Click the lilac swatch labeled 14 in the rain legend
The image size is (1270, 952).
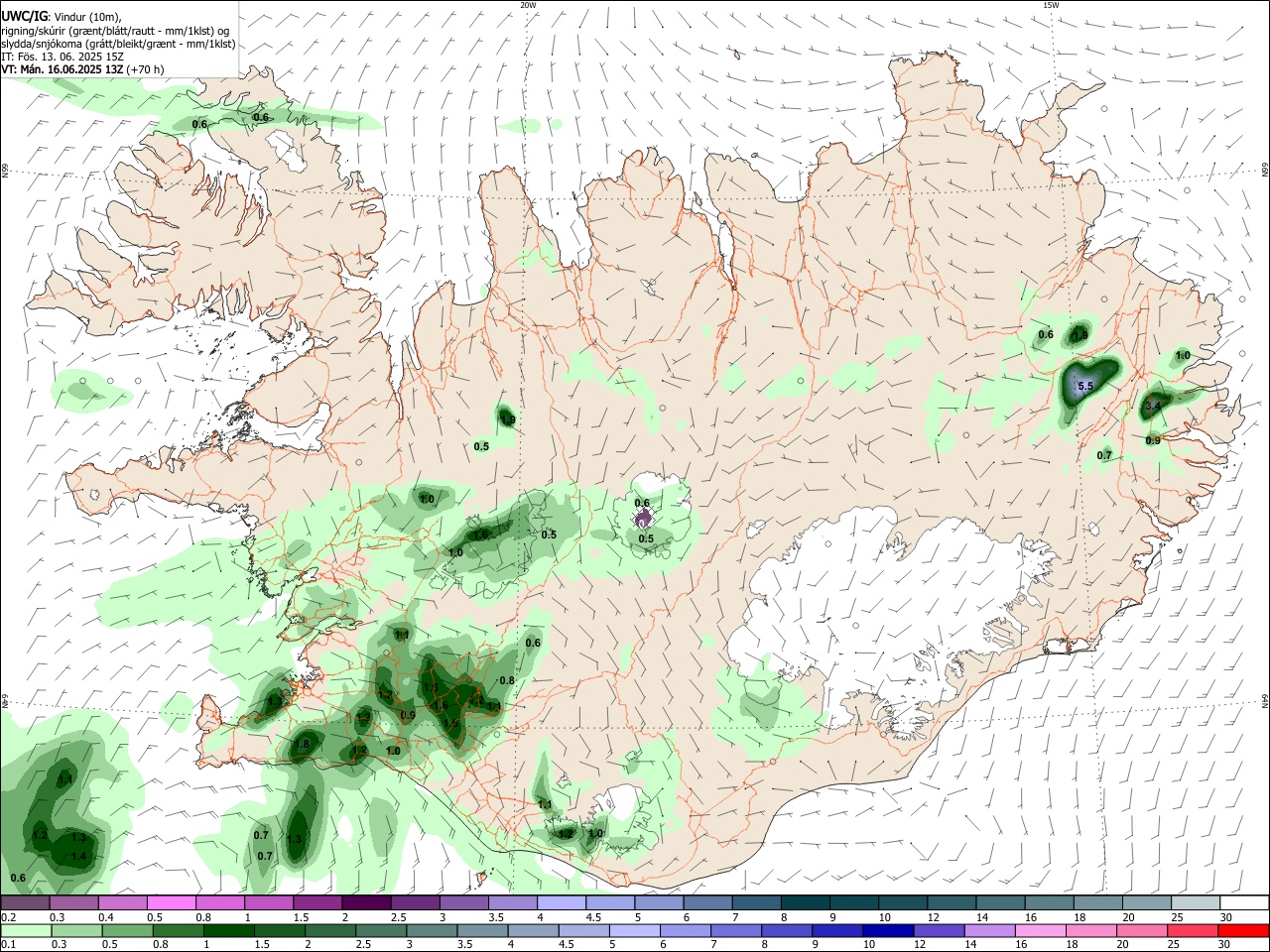[x=989, y=930]
